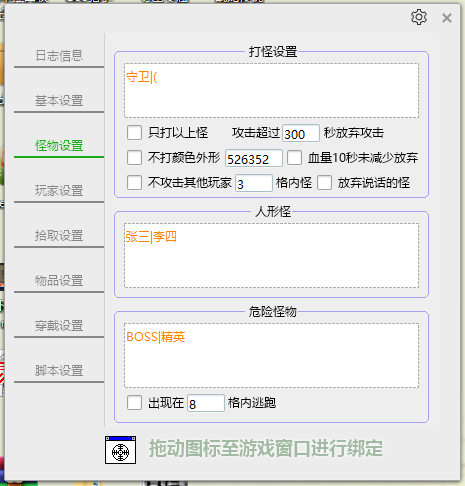
Task: Enable 出现在格内逃跑 checkbox
Action: coord(134,402)
